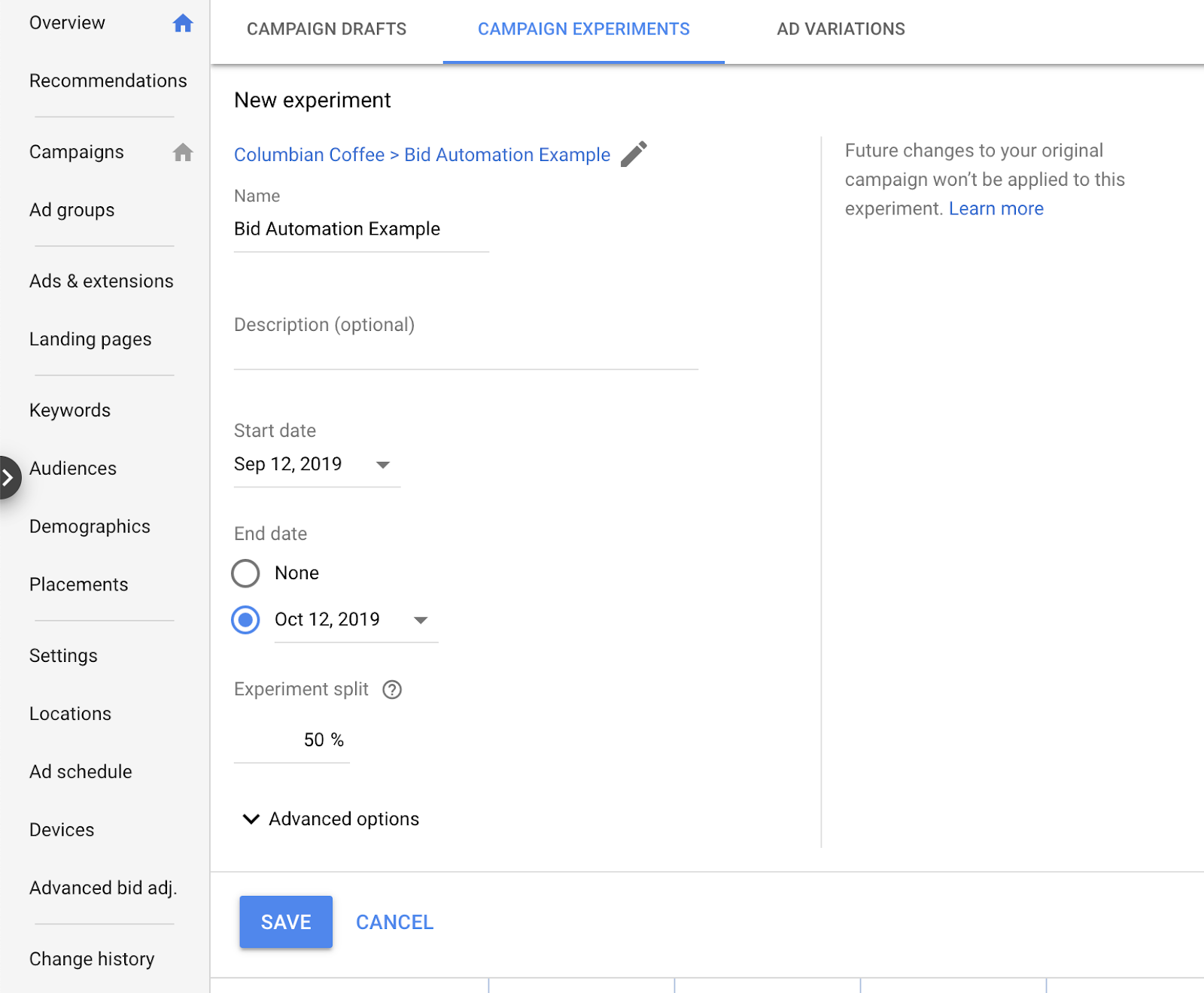Select the Oct 12, 2019 end date radio
The image size is (1204, 993).
(x=245, y=620)
